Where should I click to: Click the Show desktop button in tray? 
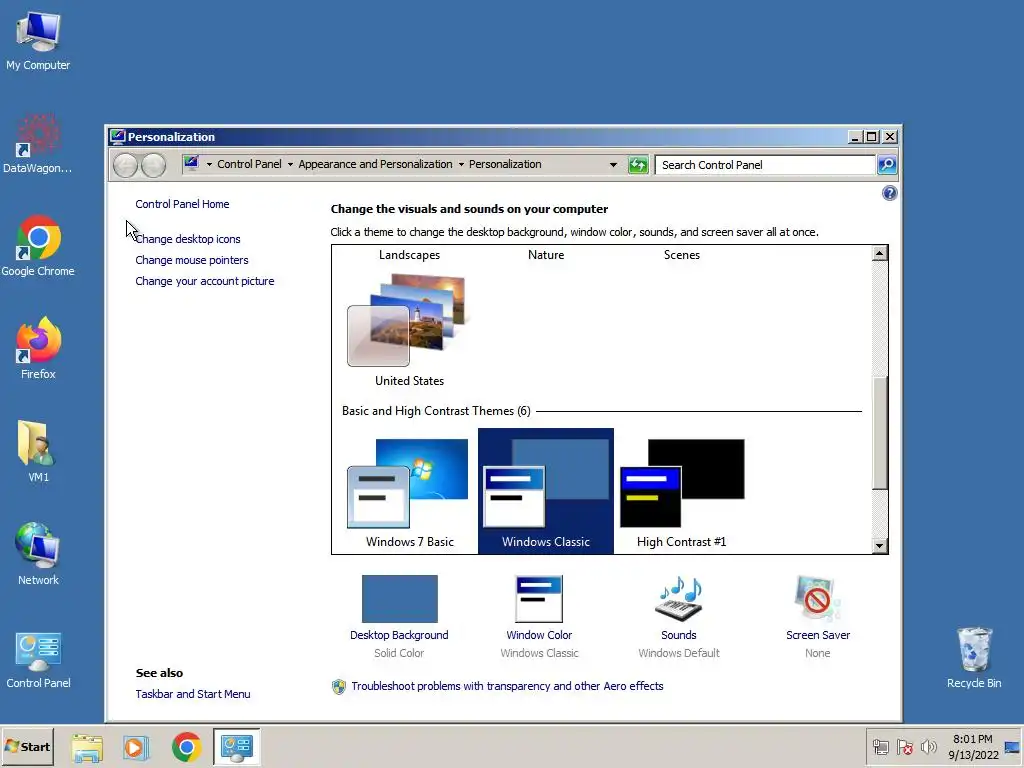coord(1012,747)
